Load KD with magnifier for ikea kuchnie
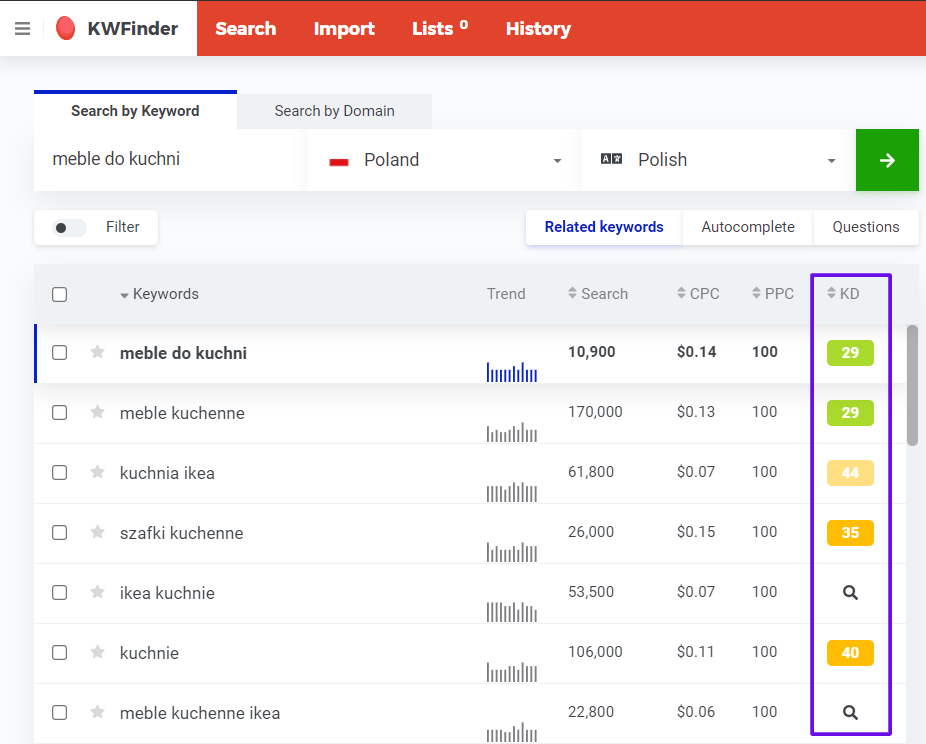Viewport: 926px width, 744px height. 850,592
